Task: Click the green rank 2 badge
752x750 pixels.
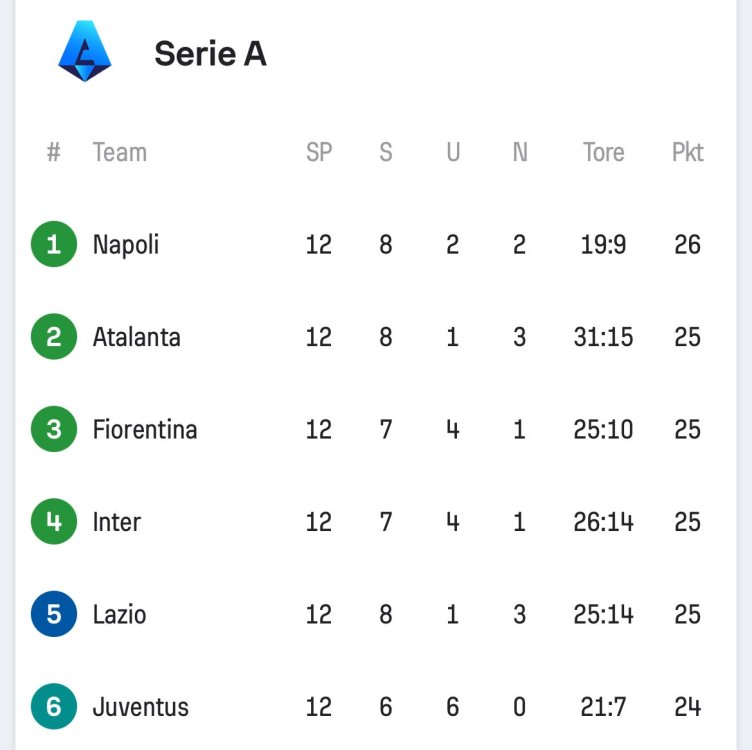Action: [x=54, y=337]
